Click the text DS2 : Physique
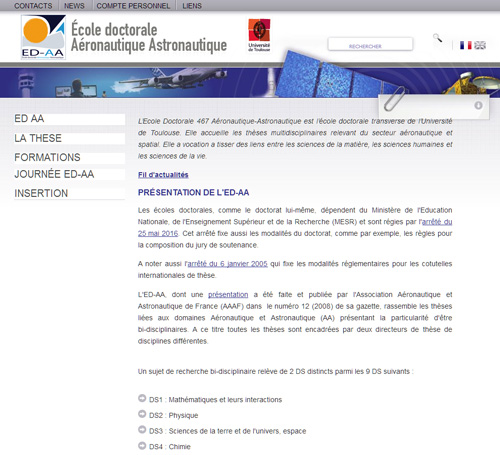The height and width of the screenshot is (455, 500). (x=173, y=415)
